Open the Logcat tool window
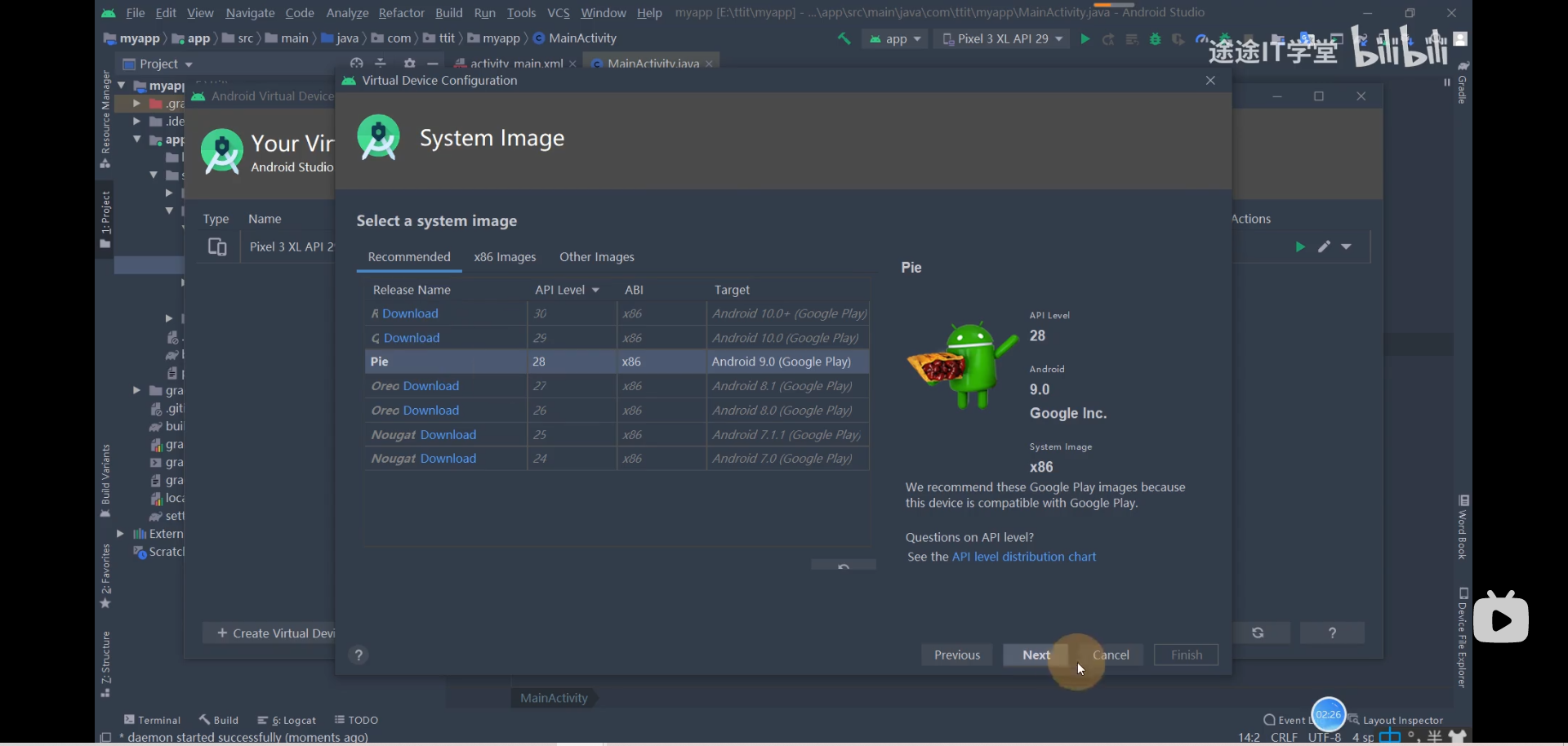The width and height of the screenshot is (1568, 746). click(x=287, y=720)
